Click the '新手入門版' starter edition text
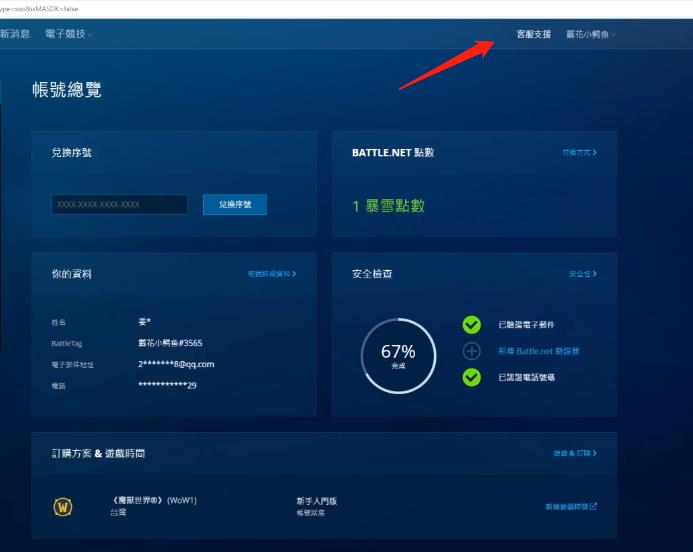Screen dimensions: 693x552 click(x=316, y=501)
